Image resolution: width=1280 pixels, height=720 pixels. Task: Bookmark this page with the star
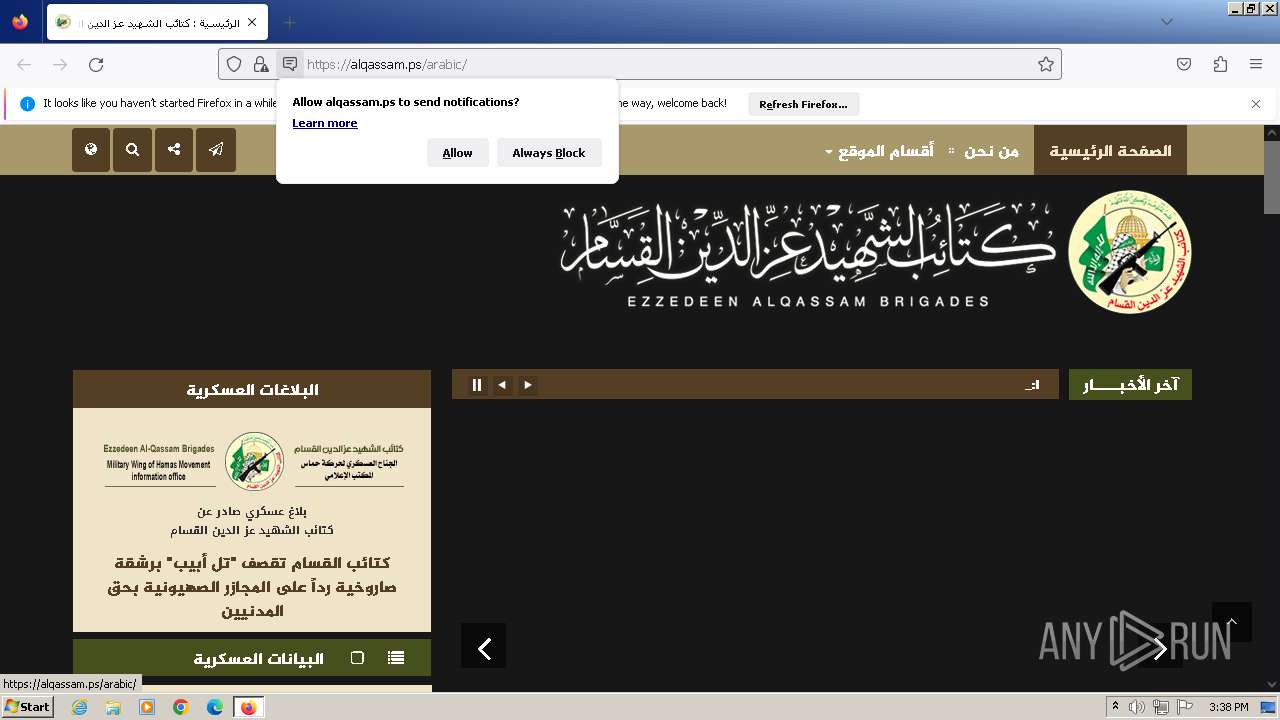(1046, 64)
